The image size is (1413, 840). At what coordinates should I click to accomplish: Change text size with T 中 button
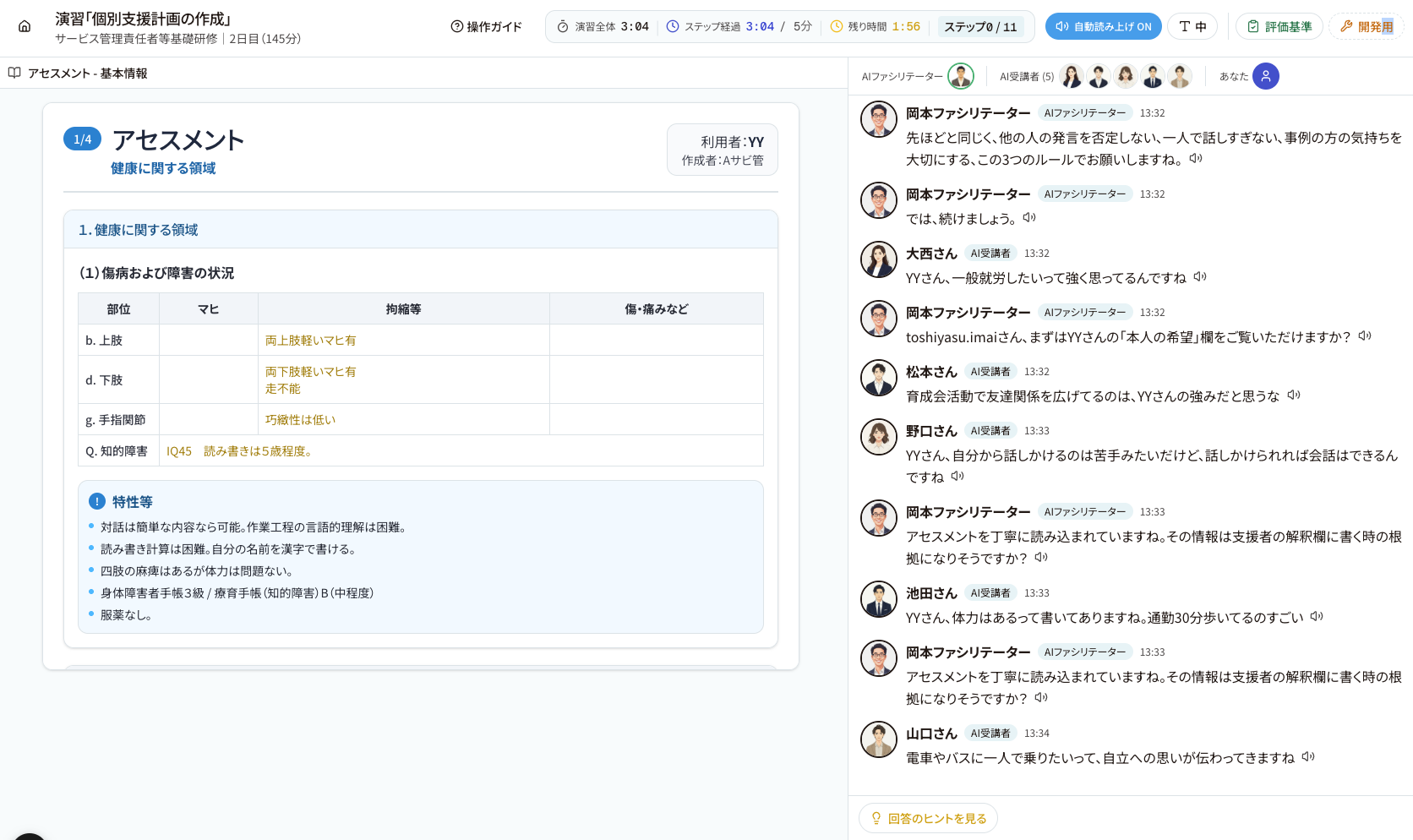coord(1192,27)
